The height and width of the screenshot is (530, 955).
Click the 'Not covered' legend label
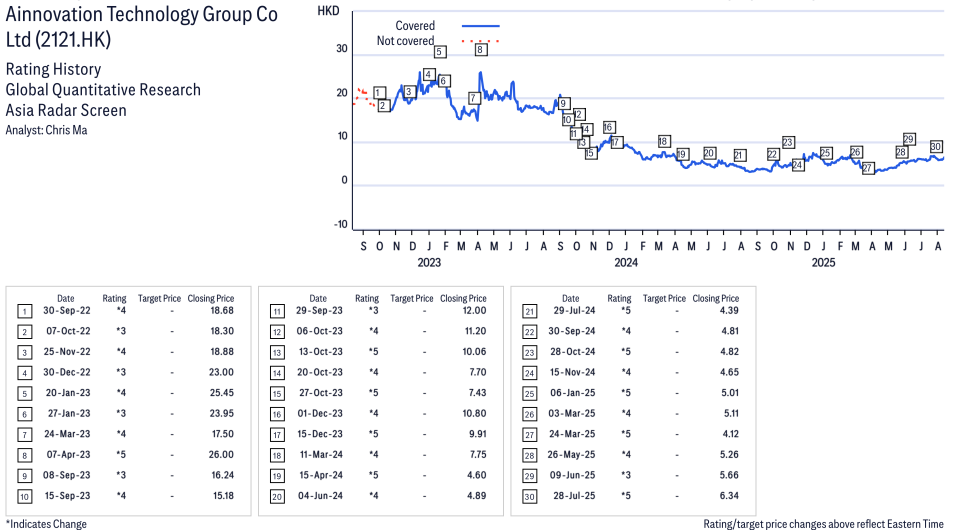(405, 41)
